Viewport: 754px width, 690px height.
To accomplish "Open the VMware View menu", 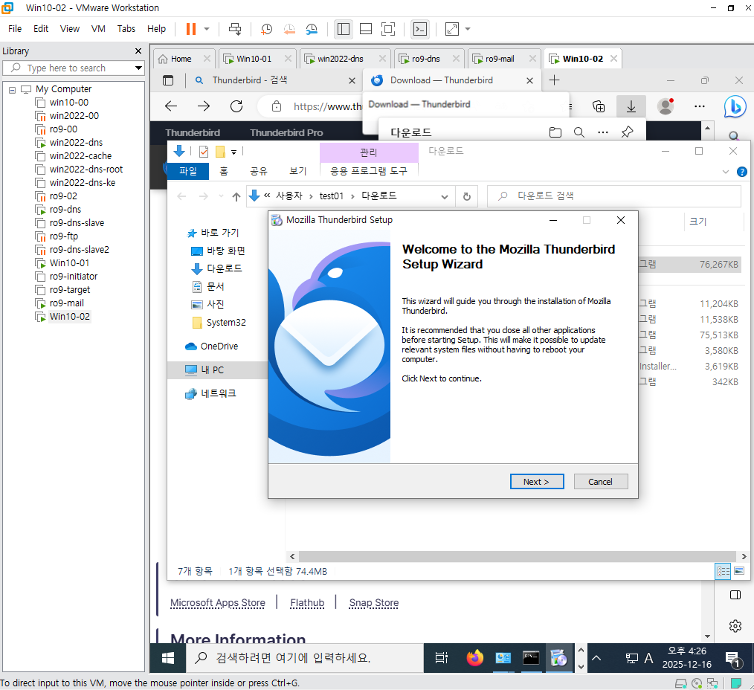I will tap(70, 29).
